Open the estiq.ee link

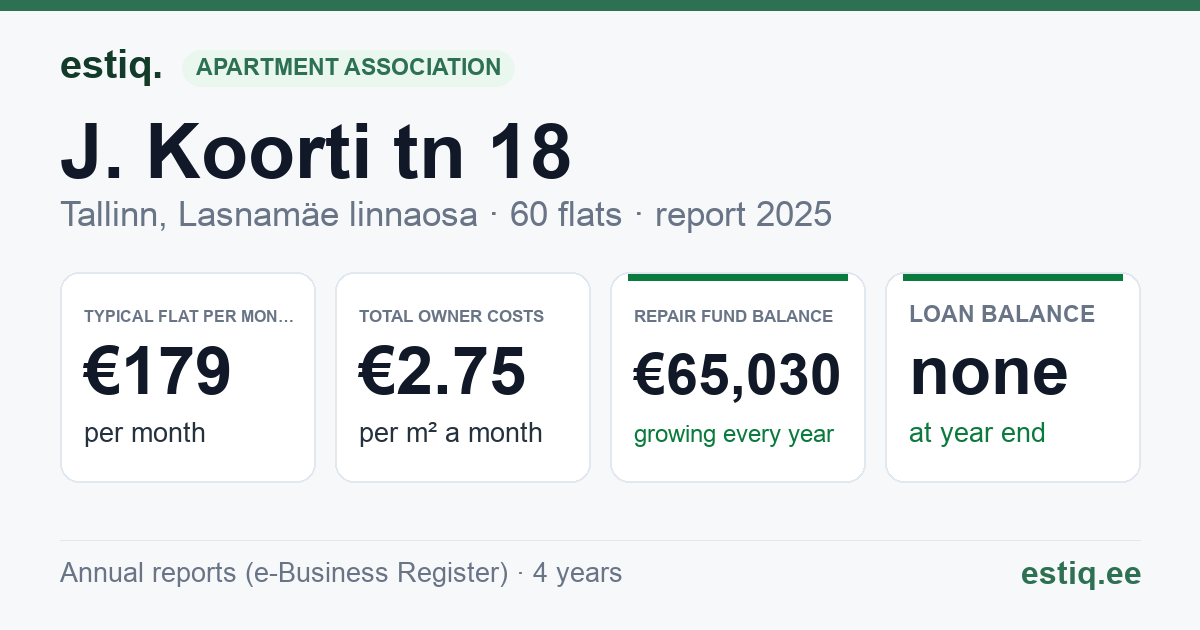(1080, 573)
